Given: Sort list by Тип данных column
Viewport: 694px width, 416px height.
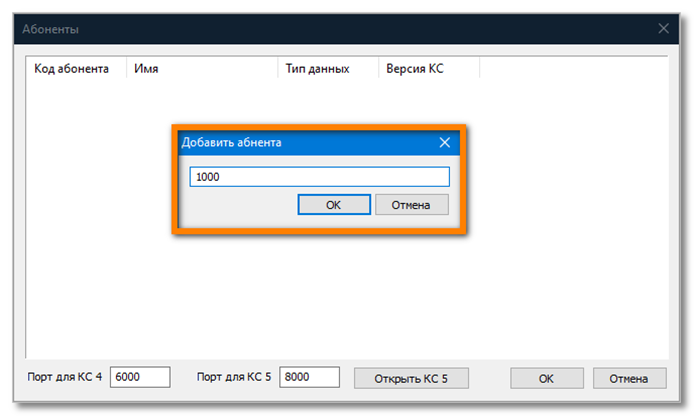Looking at the screenshot, I should coord(317,70).
